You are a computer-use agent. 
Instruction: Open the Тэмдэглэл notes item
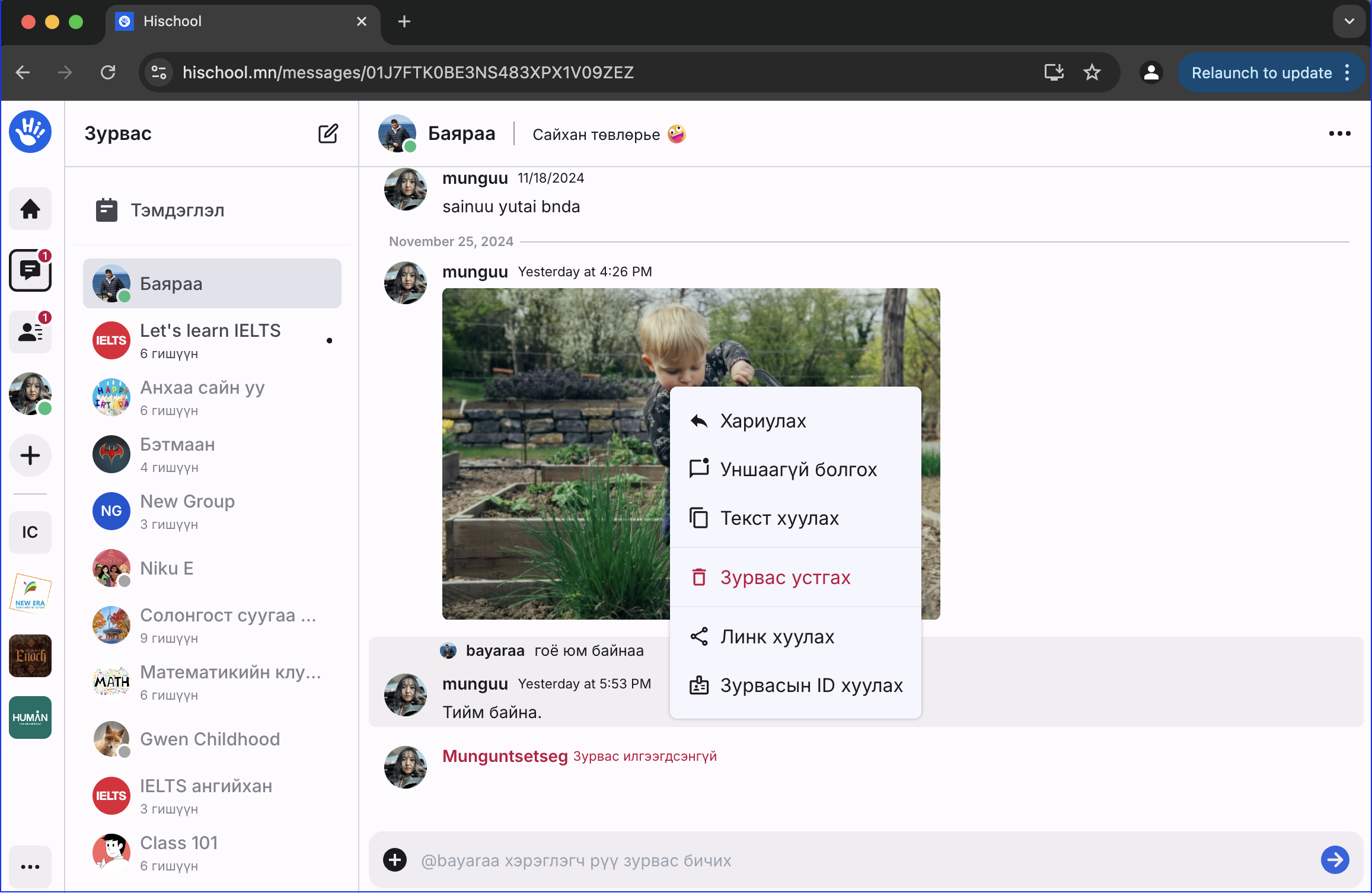click(x=177, y=211)
